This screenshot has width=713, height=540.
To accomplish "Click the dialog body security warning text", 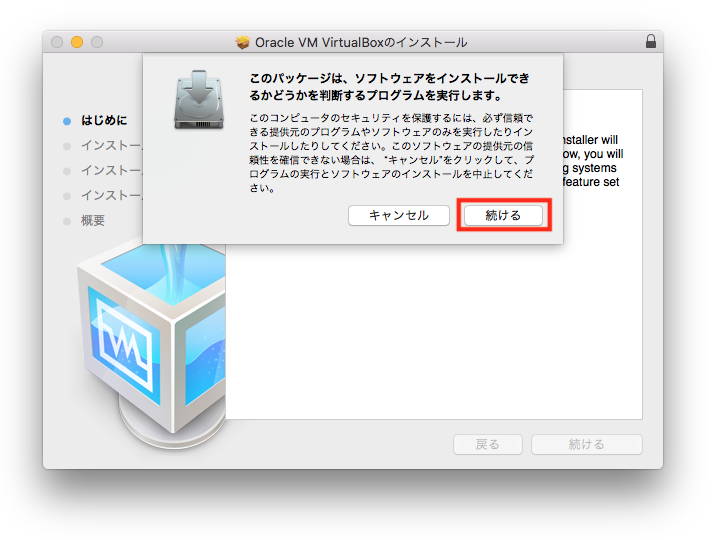I will (392, 153).
